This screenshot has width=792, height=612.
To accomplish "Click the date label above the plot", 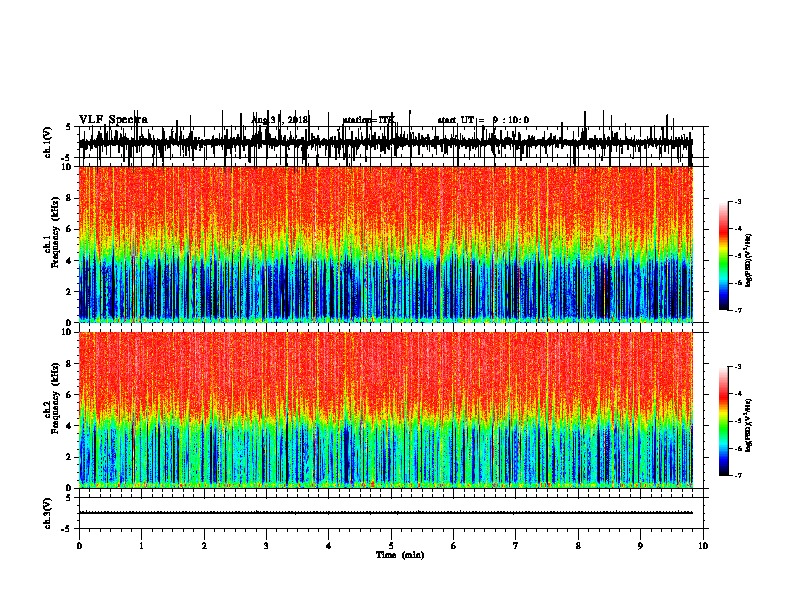I will click(280, 120).
